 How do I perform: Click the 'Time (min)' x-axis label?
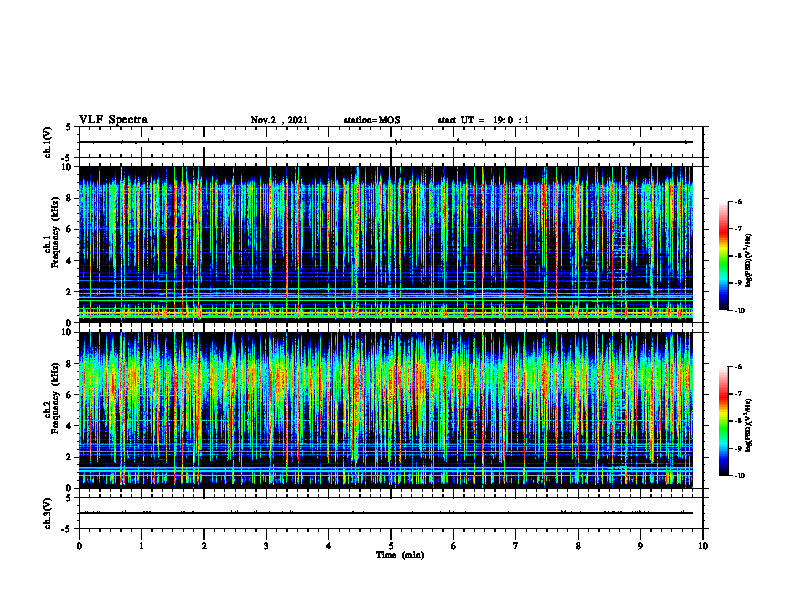400,555
